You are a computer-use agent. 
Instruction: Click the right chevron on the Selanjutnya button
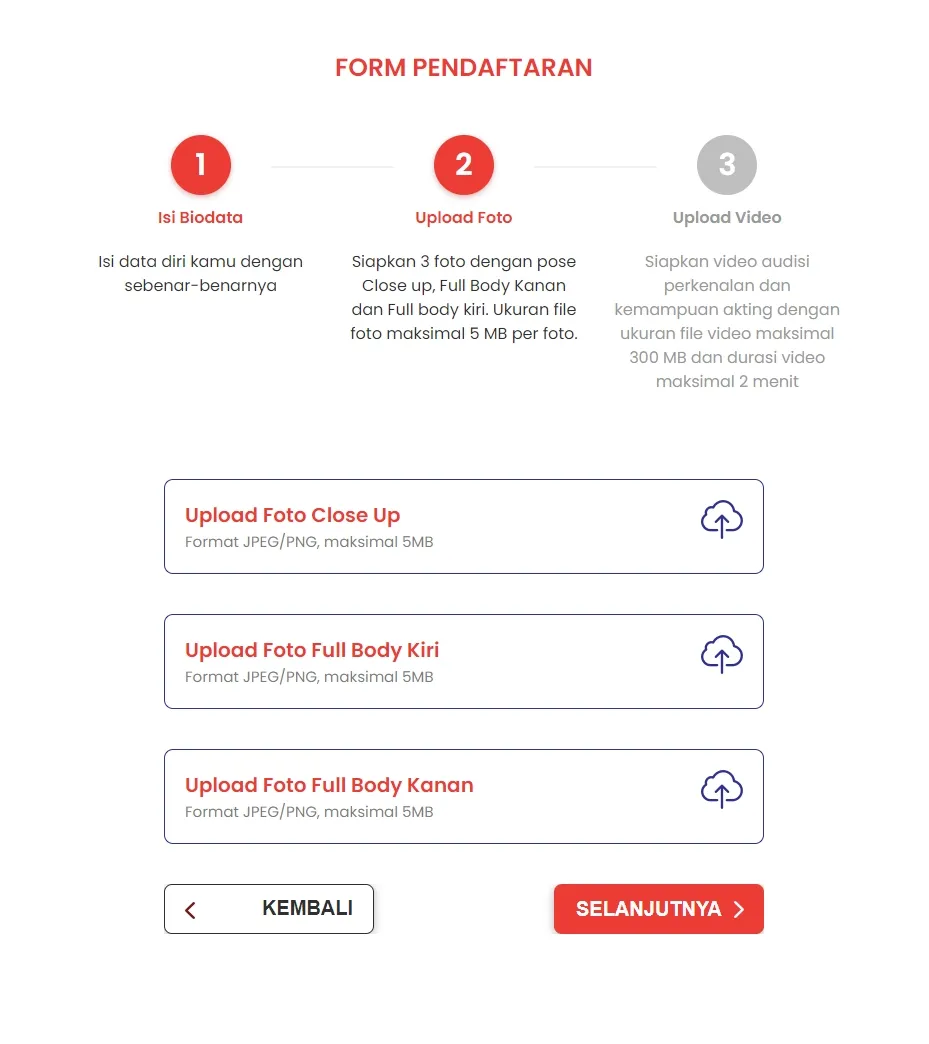(739, 909)
